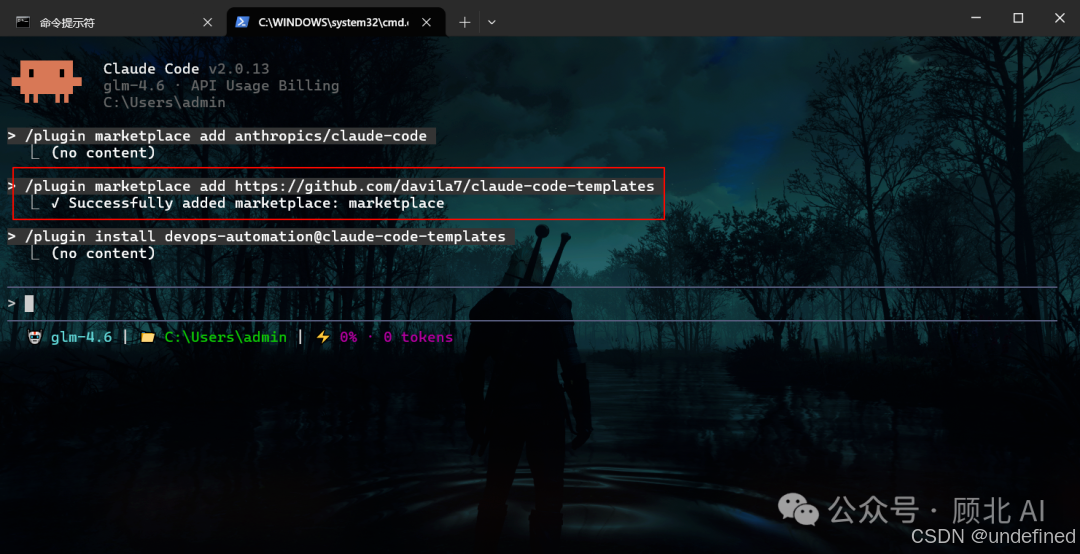Close the C:\WINDOWS\system32\cmd tab
The height and width of the screenshot is (554, 1080).
[x=426, y=22]
